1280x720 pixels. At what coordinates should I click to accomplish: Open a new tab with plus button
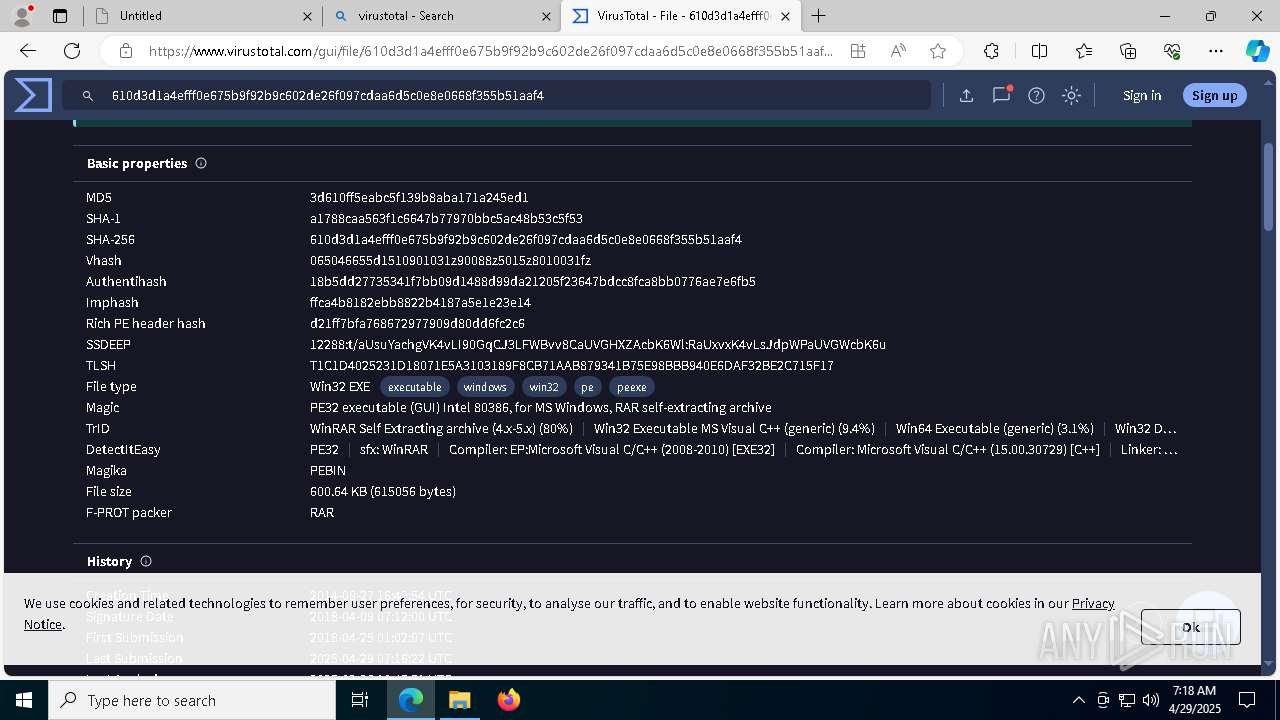coord(818,16)
